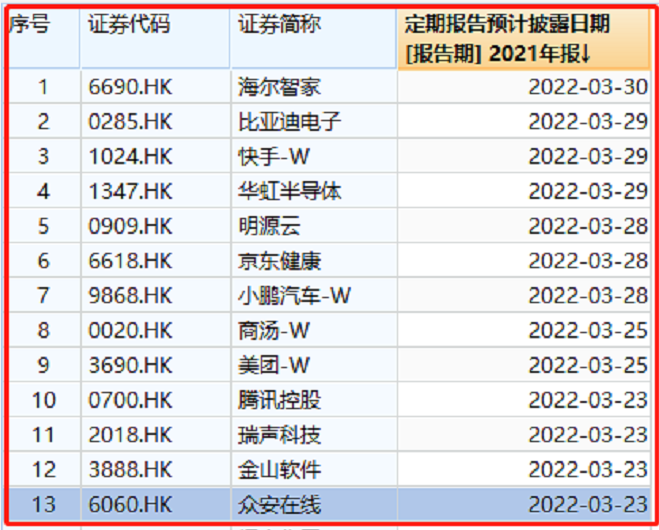Image resolution: width=659 pixels, height=530 pixels.
Task: Select the 比亚迪电子 name cell
Action: [314, 122]
